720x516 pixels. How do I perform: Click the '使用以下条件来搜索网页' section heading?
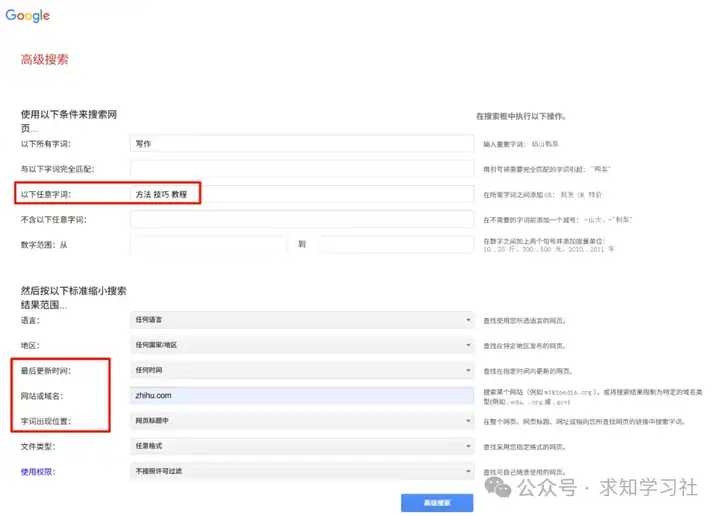click(x=68, y=121)
